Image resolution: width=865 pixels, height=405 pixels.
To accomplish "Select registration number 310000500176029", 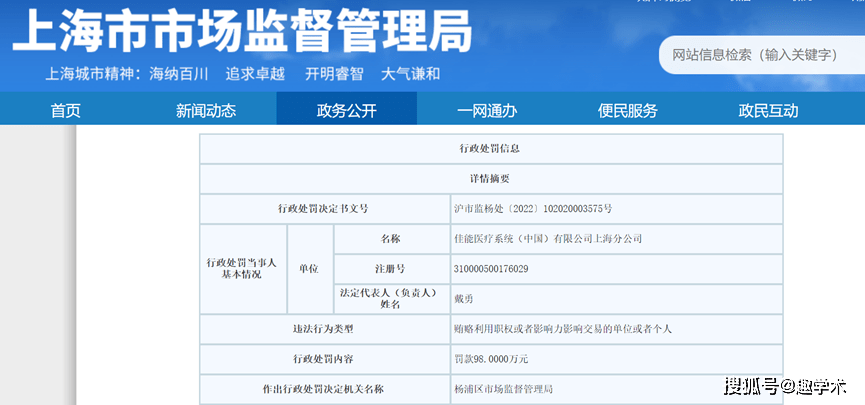I will pyautogui.click(x=490, y=269).
